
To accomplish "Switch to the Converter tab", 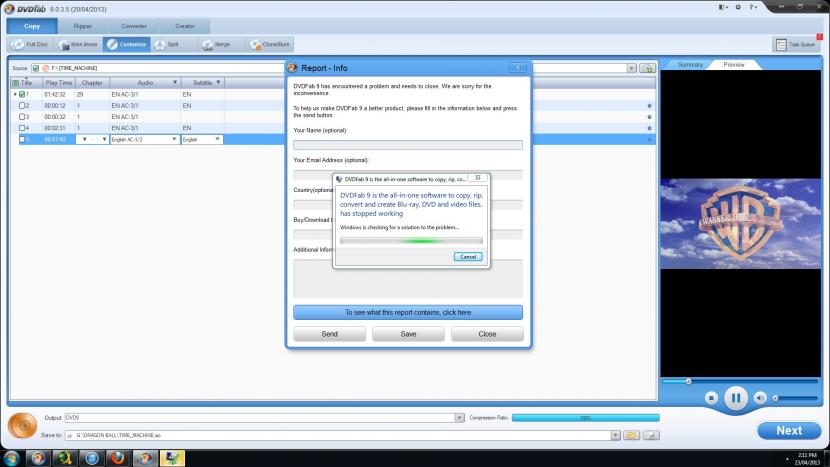I will tap(133, 26).
